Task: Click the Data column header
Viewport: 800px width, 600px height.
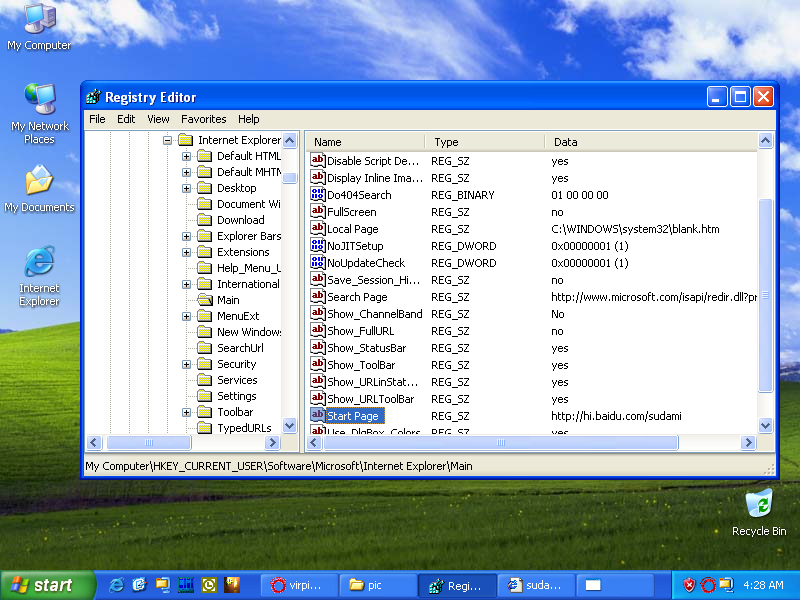Action: pos(651,142)
